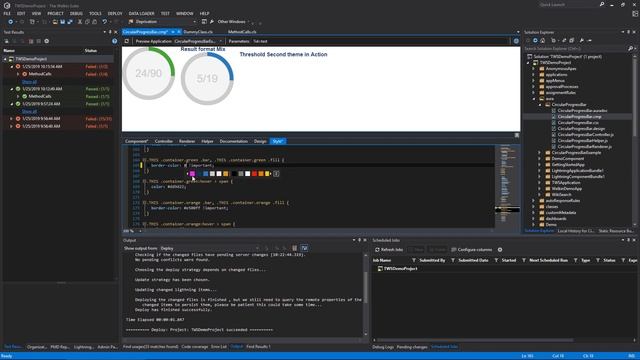Click the Quick Launch search icon
The height and width of the screenshot is (360, 640).
(x=602, y=4)
